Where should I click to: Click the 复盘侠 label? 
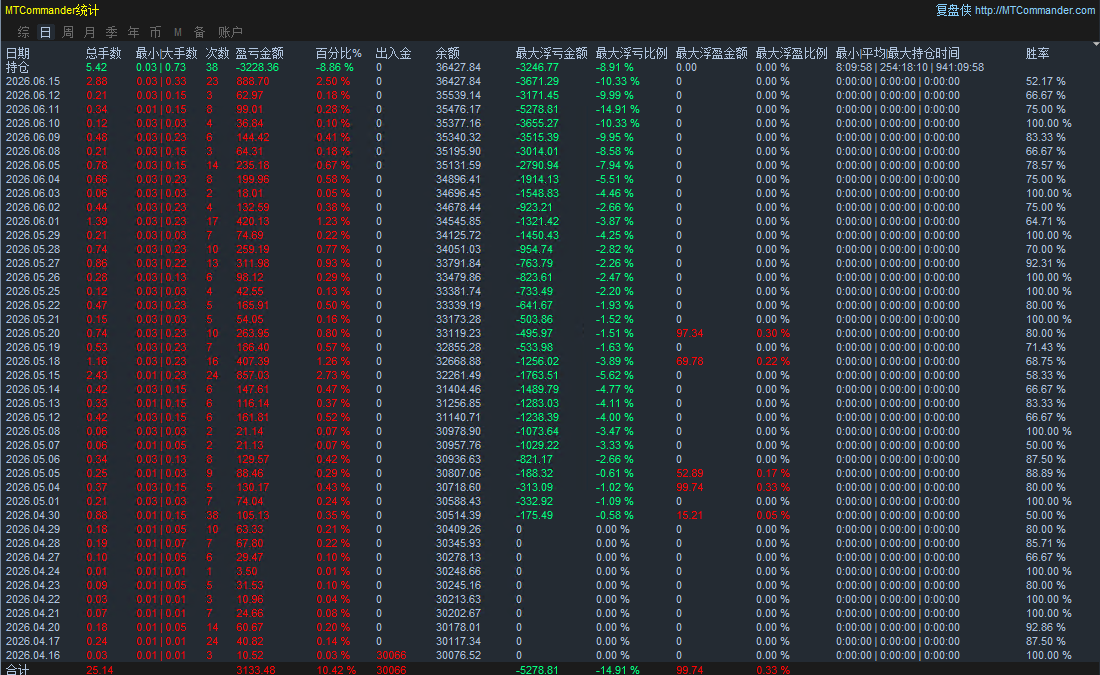[x=953, y=11]
